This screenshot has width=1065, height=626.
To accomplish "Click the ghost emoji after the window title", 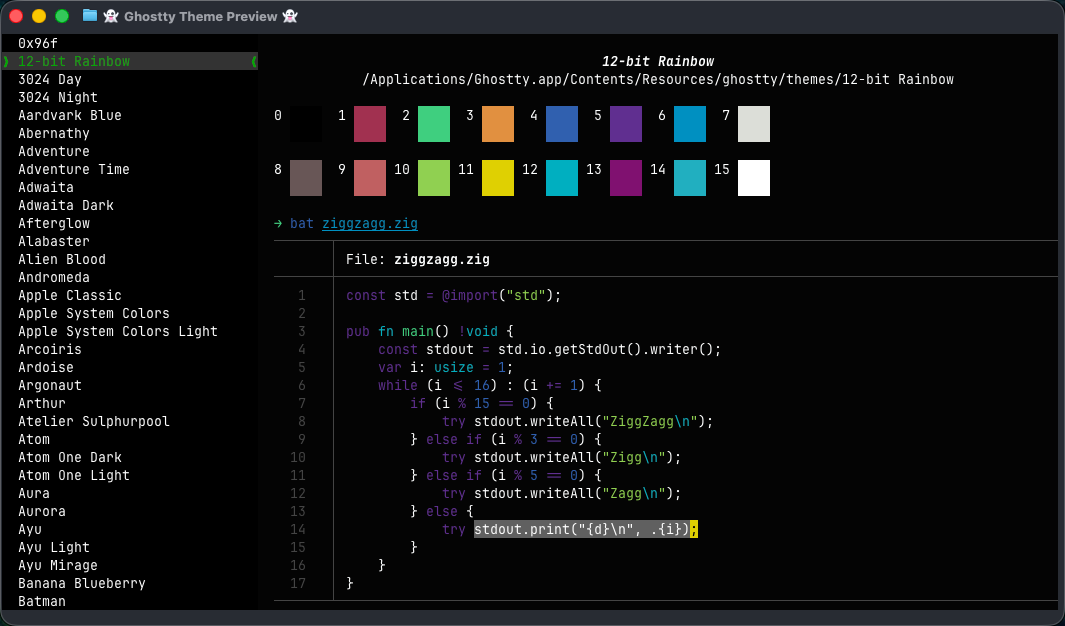I will [290, 16].
